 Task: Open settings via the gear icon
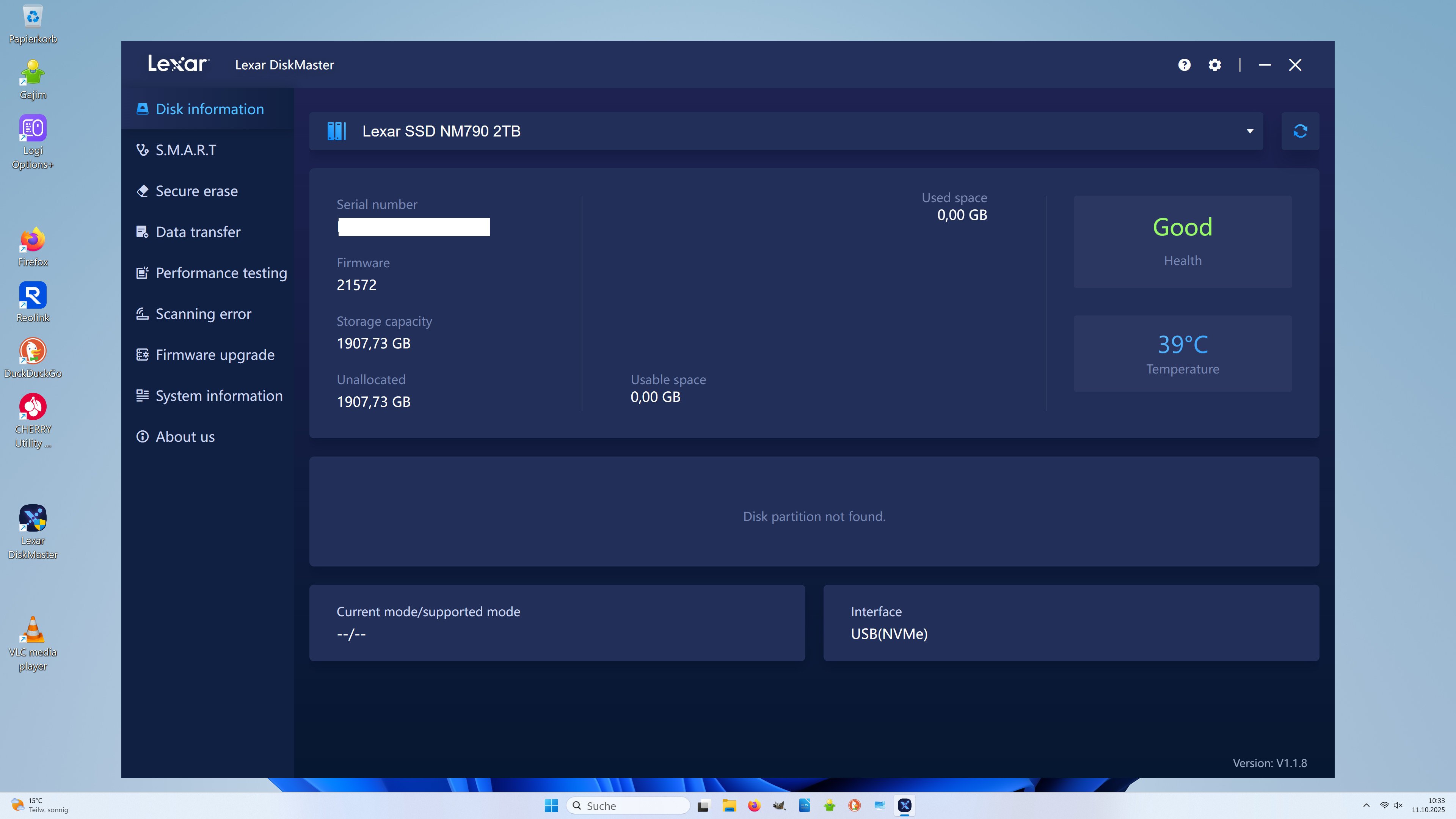pyautogui.click(x=1214, y=65)
